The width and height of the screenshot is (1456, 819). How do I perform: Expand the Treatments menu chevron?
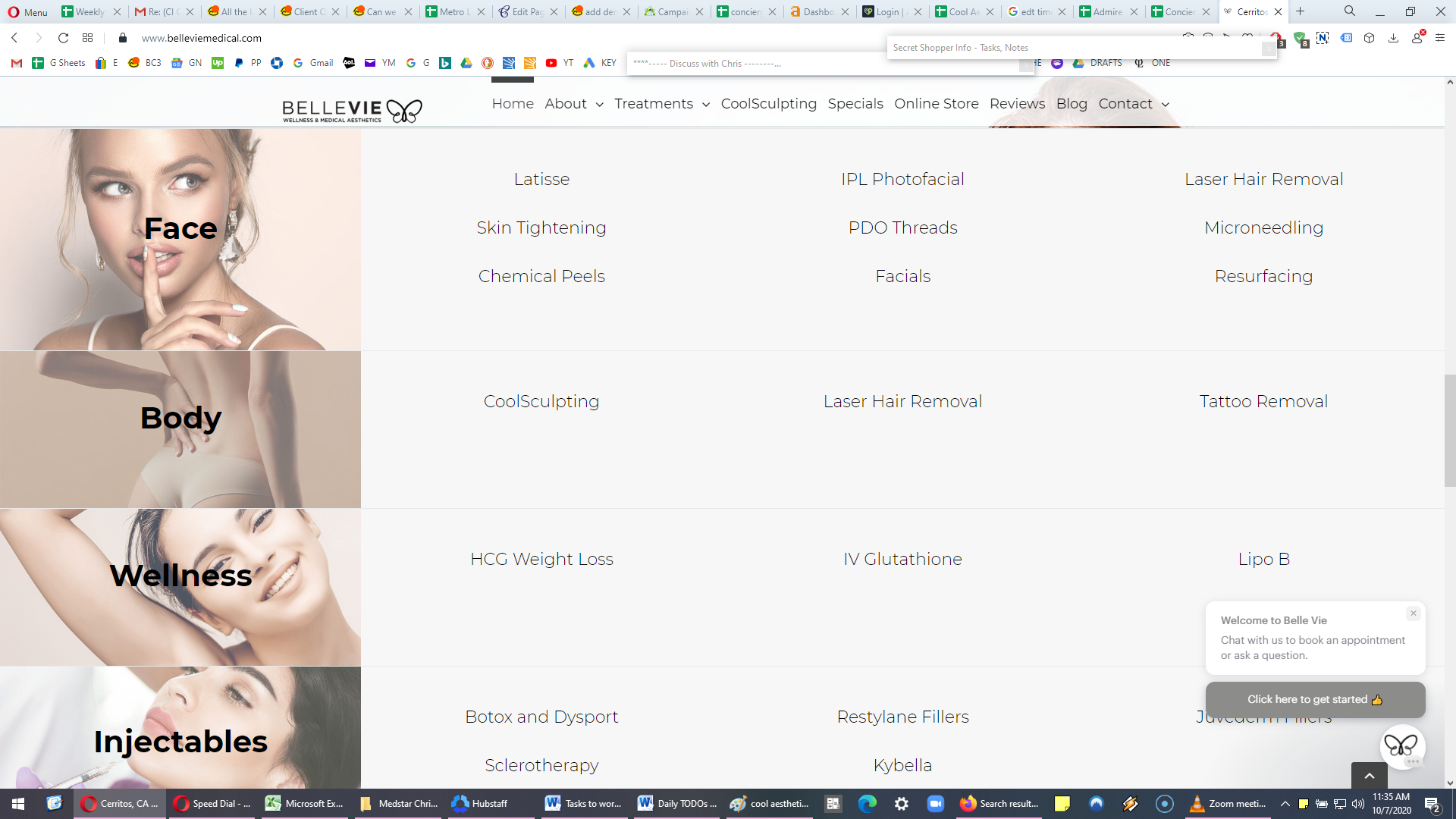pos(706,105)
